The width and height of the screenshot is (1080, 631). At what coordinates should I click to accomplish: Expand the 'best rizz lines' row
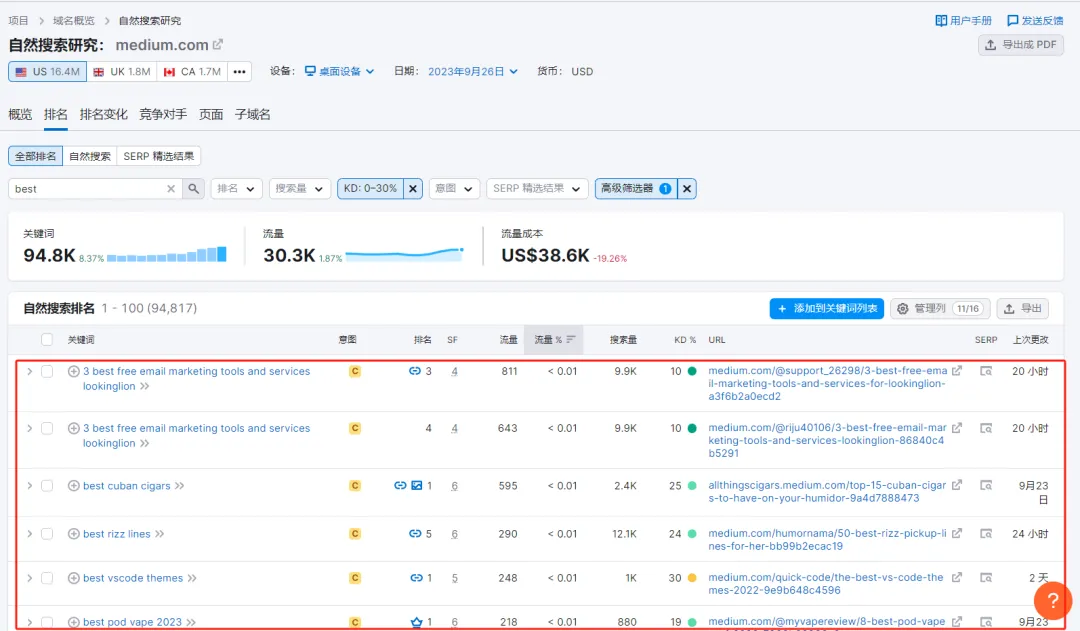tap(30, 534)
